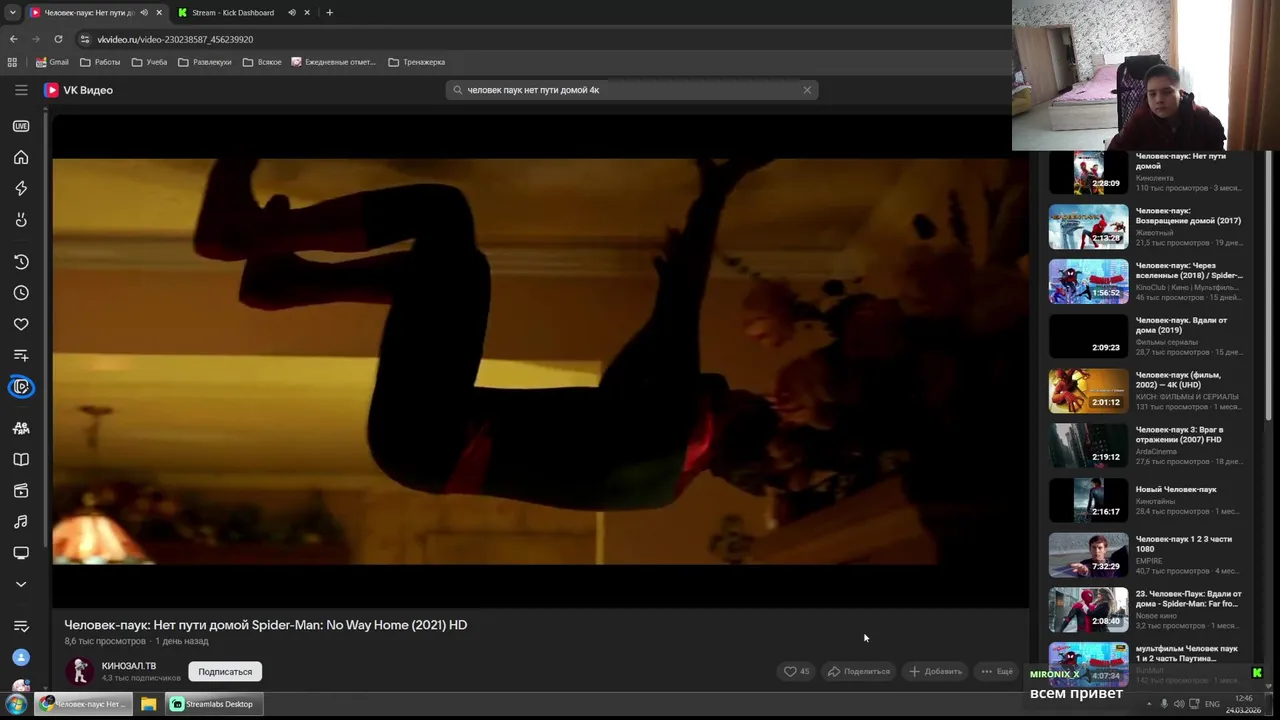
Task: Open the Ещё more options menu
Action: click(x=997, y=671)
